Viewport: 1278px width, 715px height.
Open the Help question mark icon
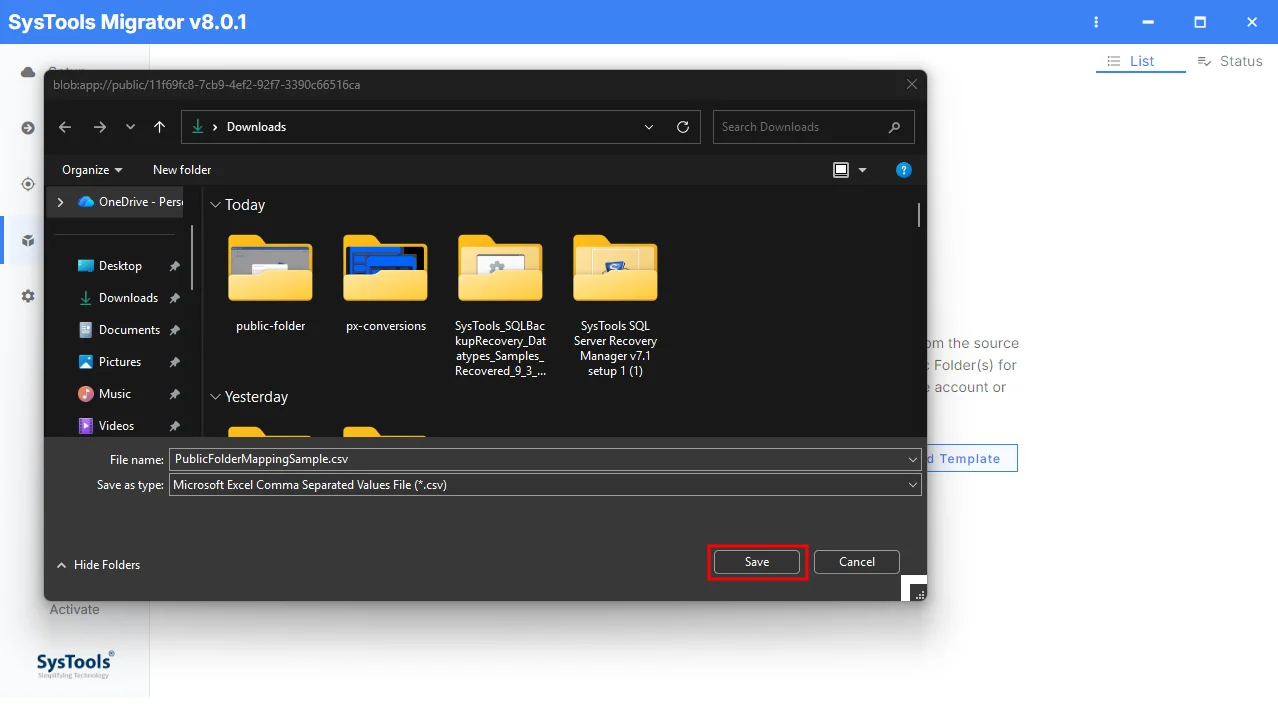click(903, 170)
